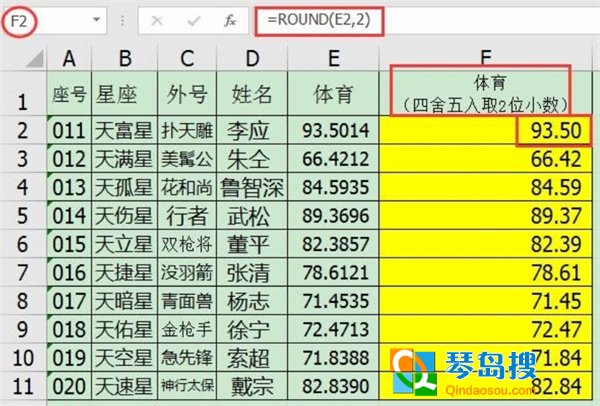Click the Enter checkmark formula bar icon
This screenshot has height=406, width=600.
(x=194, y=21)
